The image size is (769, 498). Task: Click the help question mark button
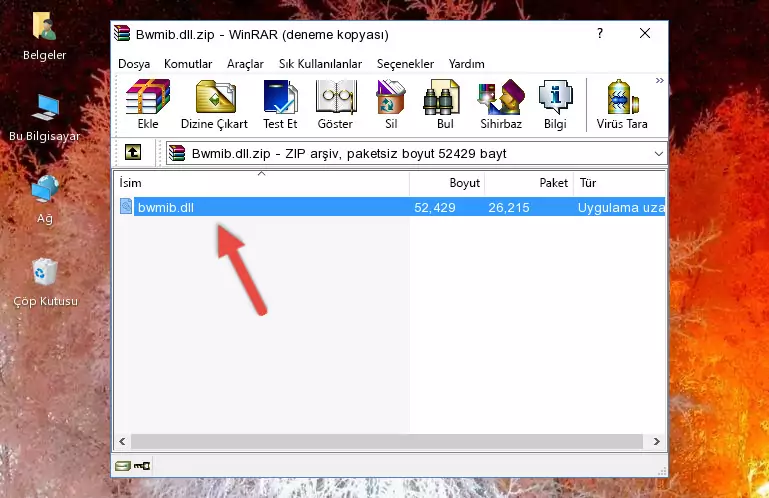tap(600, 33)
